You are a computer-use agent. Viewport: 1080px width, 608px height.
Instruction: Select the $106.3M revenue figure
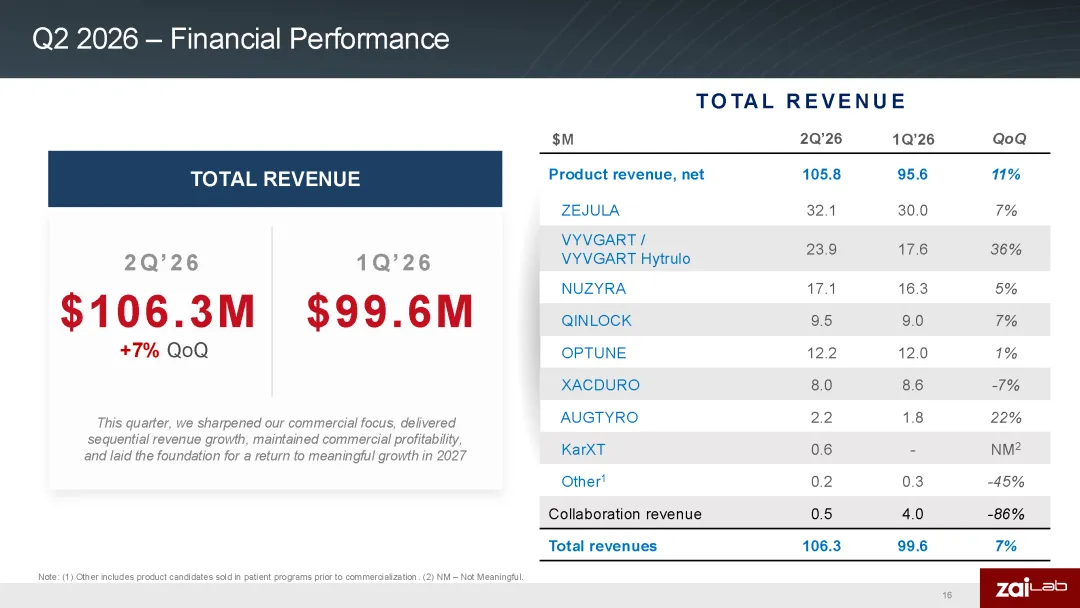tap(158, 311)
